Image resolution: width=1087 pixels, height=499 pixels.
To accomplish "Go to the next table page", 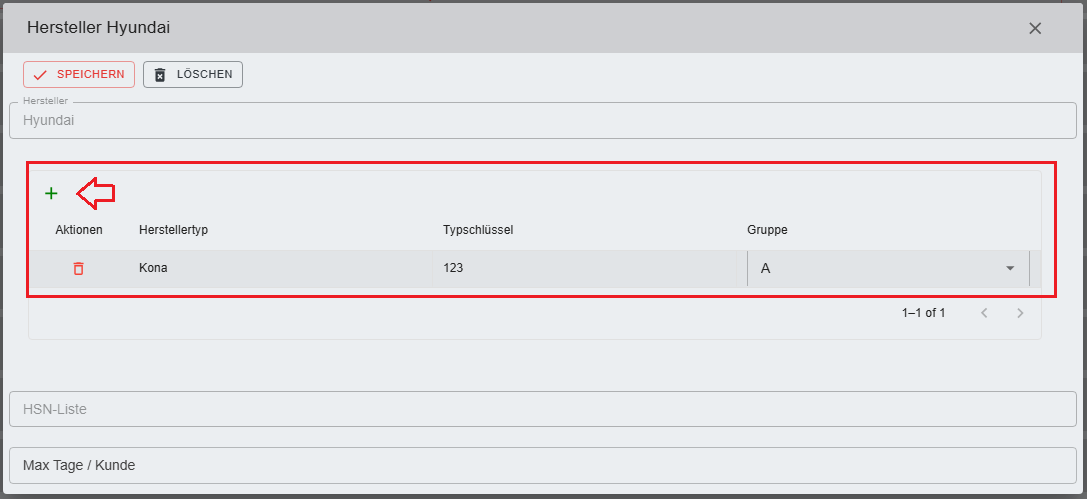I will 1020,313.
